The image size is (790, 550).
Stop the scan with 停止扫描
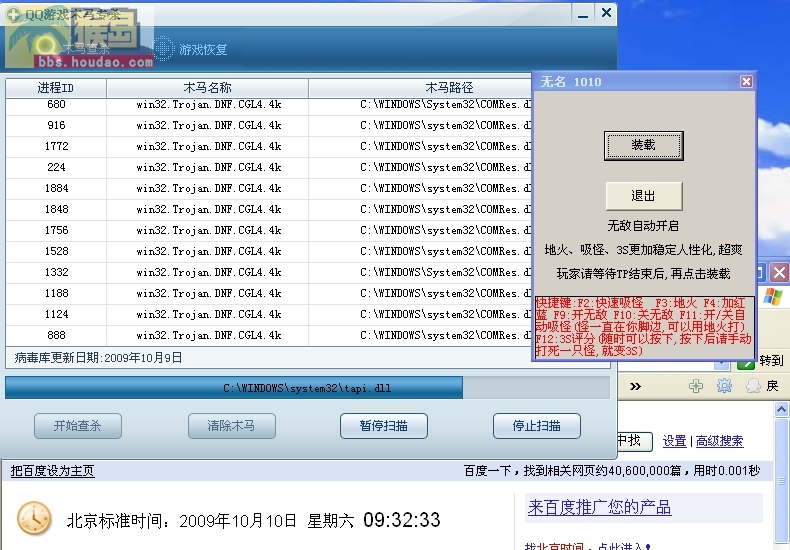[537, 426]
